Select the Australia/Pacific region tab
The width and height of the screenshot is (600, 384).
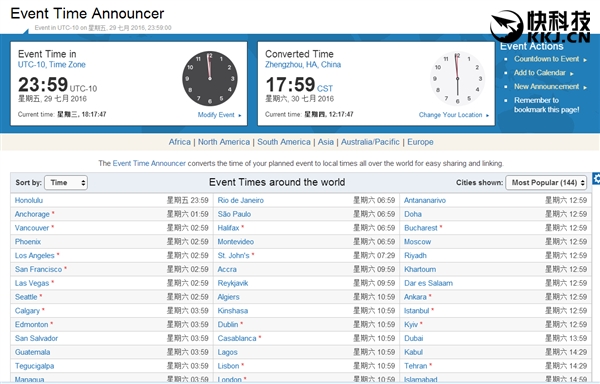370,142
